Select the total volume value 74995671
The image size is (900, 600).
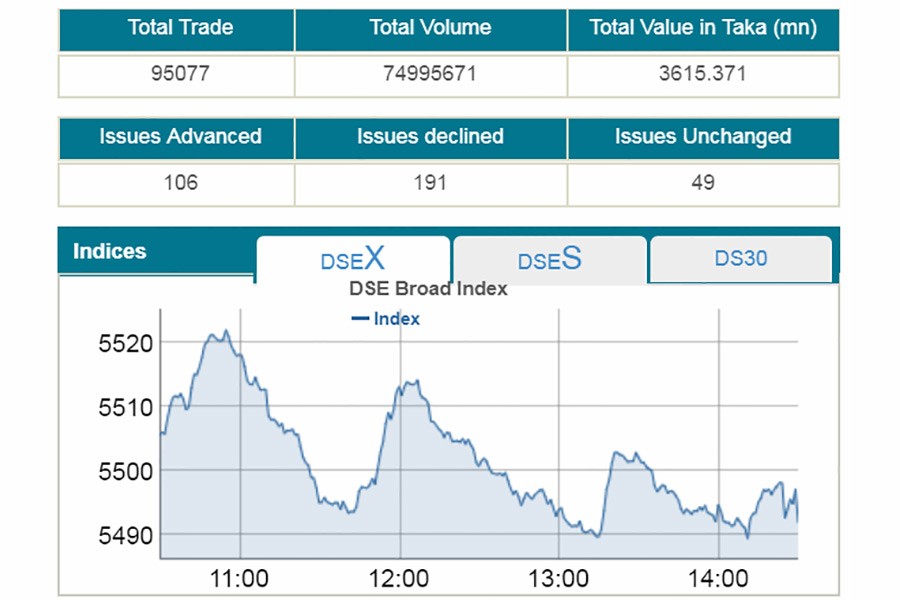(430, 75)
